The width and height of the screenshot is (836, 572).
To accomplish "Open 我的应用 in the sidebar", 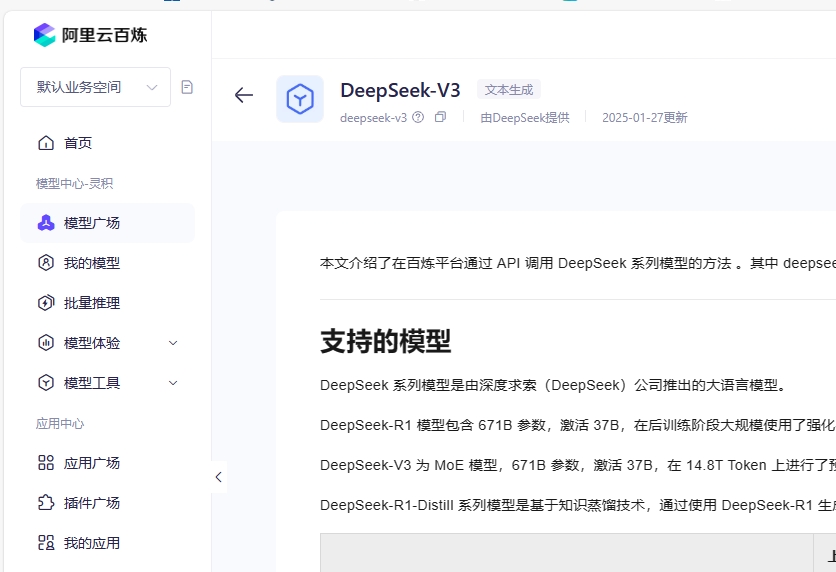I will [x=107, y=543].
